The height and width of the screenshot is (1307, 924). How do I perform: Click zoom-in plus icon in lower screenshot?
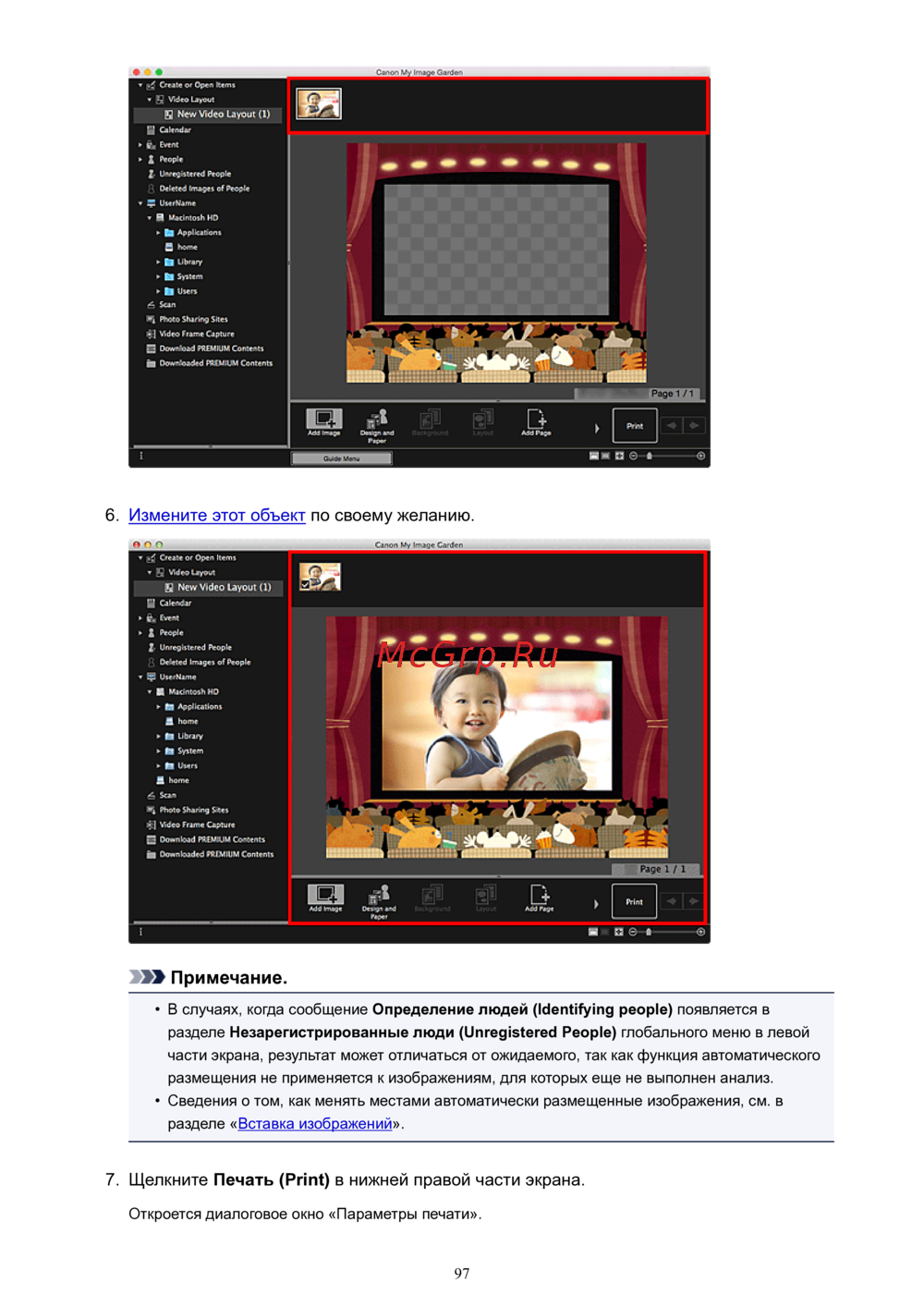point(701,932)
